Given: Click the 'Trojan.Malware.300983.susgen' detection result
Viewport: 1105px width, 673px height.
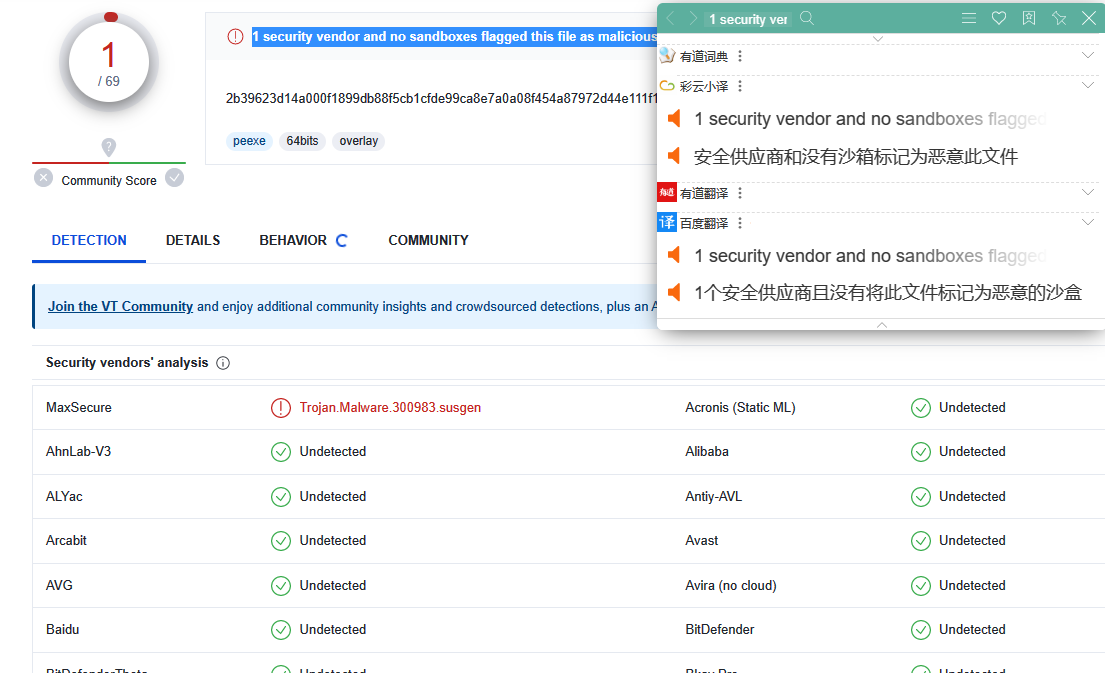Looking at the screenshot, I should click(x=390, y=407).
